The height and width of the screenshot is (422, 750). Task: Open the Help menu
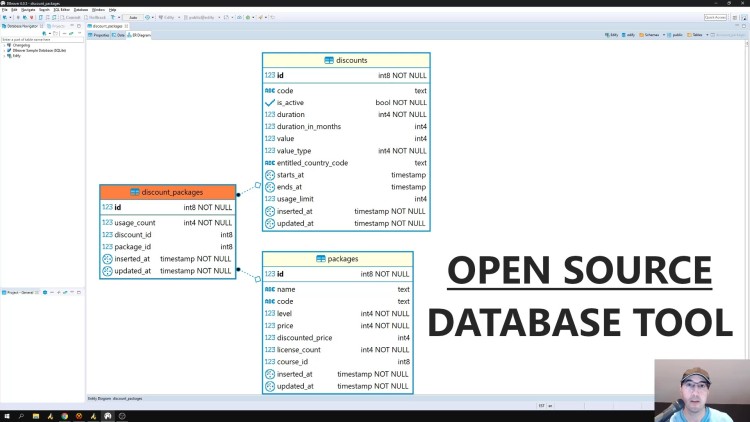[x=113, y=10]
